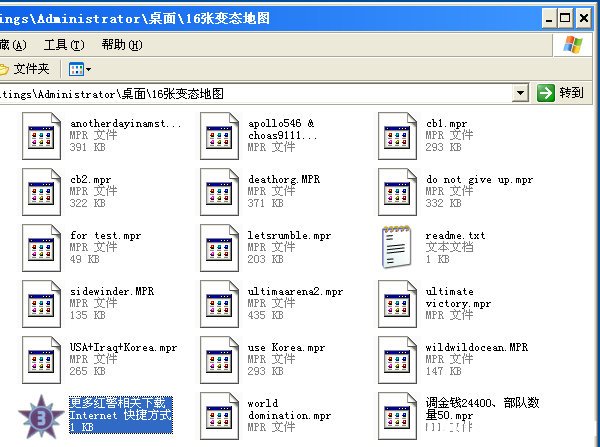600x447 pixels.
Task: Click the file name world domination.mpr
Action: click(289, 409)
